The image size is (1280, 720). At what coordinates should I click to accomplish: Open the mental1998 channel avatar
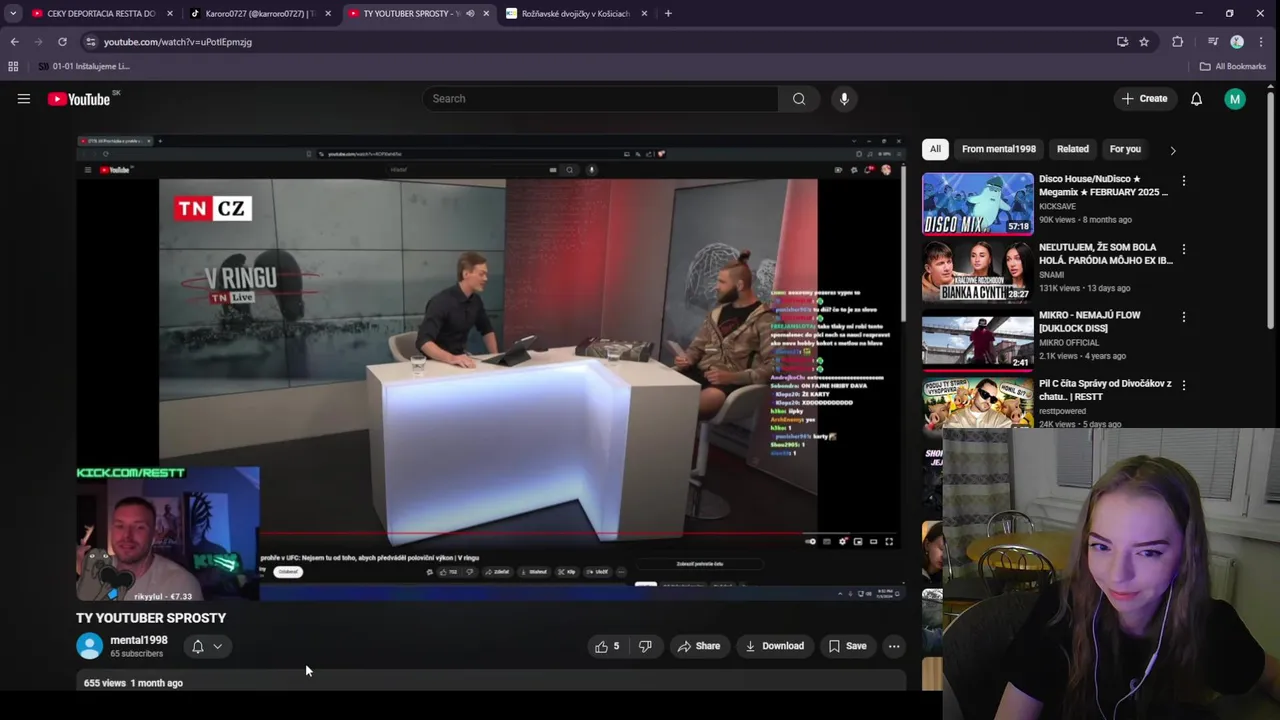[90, 646]
